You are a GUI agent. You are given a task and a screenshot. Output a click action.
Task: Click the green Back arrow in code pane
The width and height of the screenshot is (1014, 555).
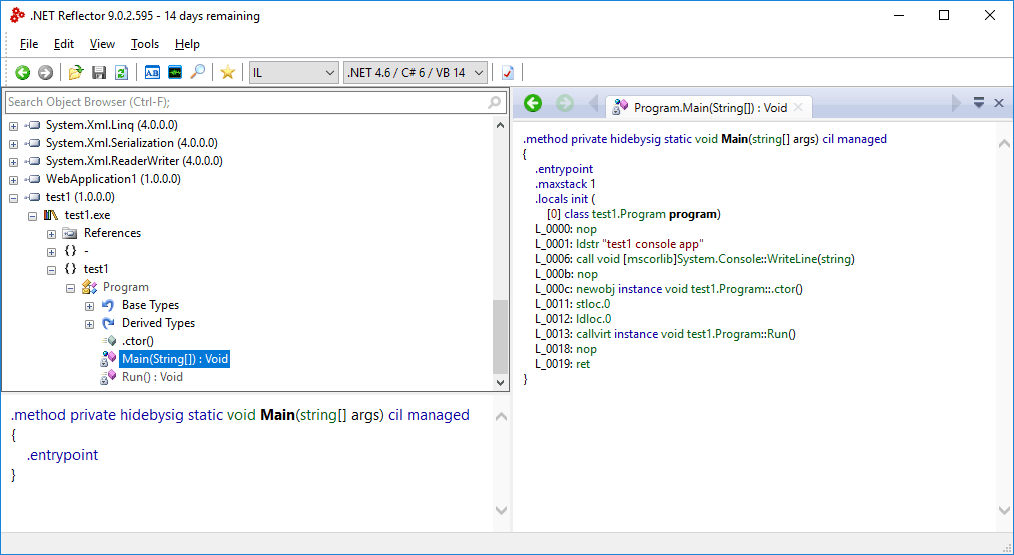pyautogui.click(x=533, y=103)
